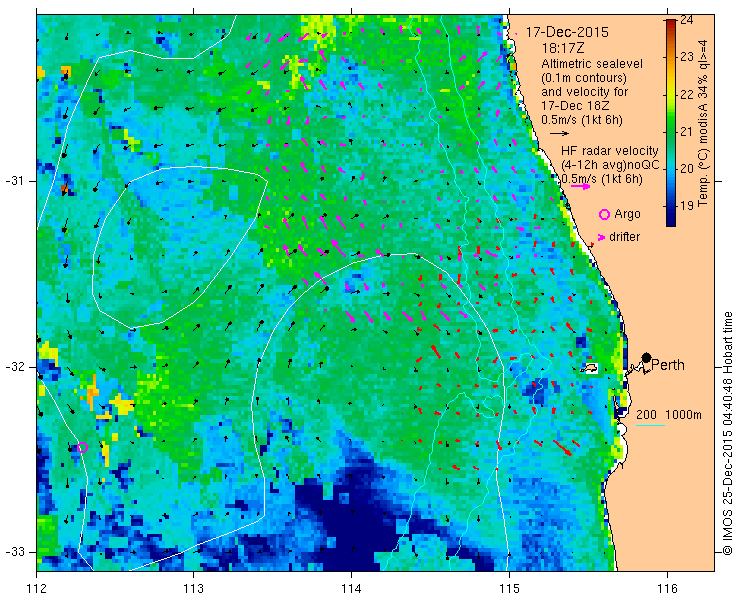Click the temperature color bar legend

(671, 123)
